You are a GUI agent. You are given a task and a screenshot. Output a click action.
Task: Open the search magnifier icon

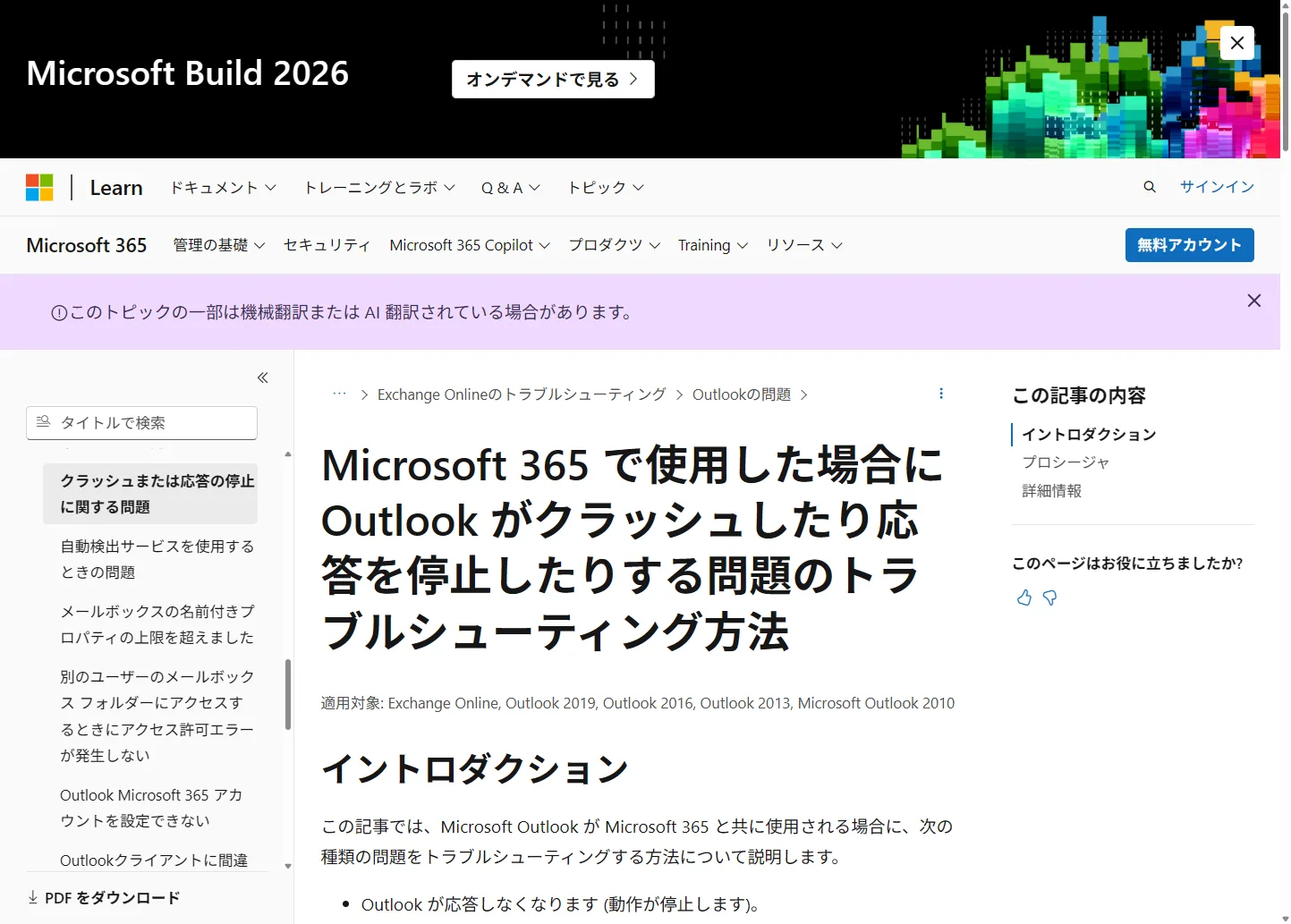1150,187
